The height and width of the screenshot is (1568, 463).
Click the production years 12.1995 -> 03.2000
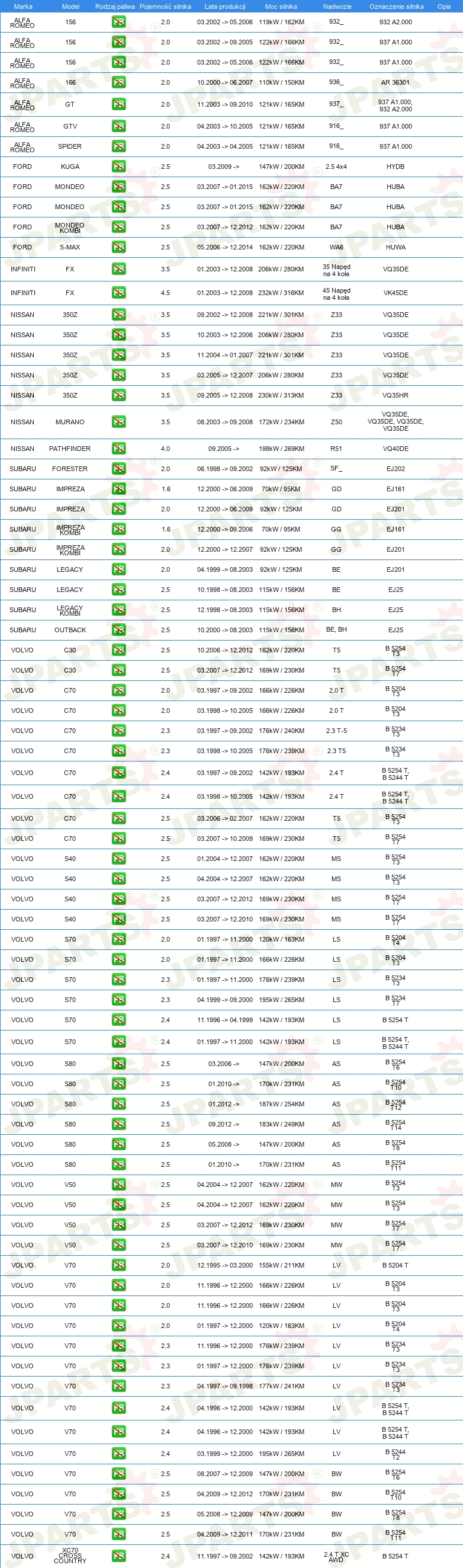(x=225, y=1265)
